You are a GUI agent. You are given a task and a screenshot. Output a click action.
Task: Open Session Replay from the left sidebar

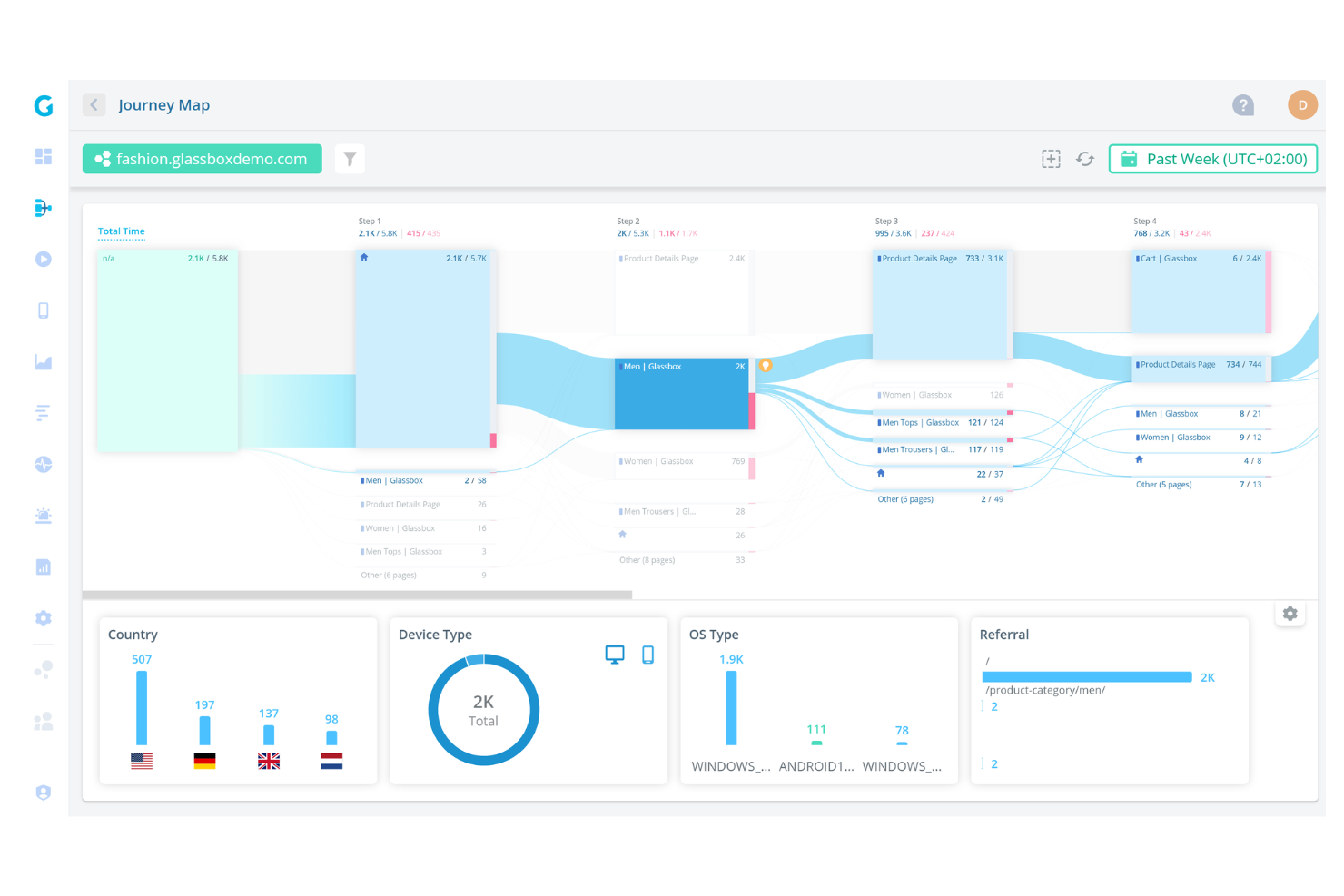(43, 259)
